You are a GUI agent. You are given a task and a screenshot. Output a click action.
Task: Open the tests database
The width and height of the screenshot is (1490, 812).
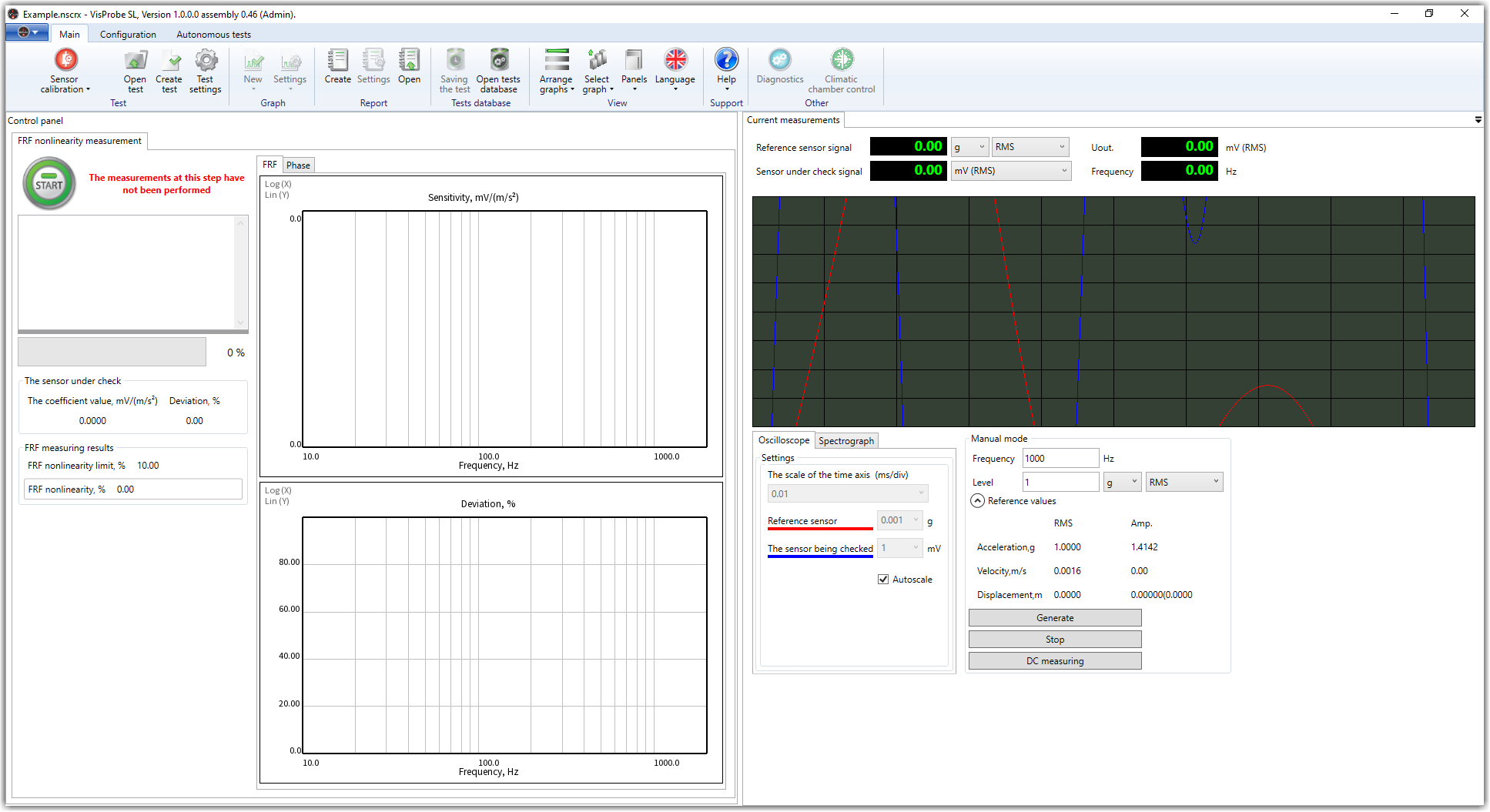[498, 61]
